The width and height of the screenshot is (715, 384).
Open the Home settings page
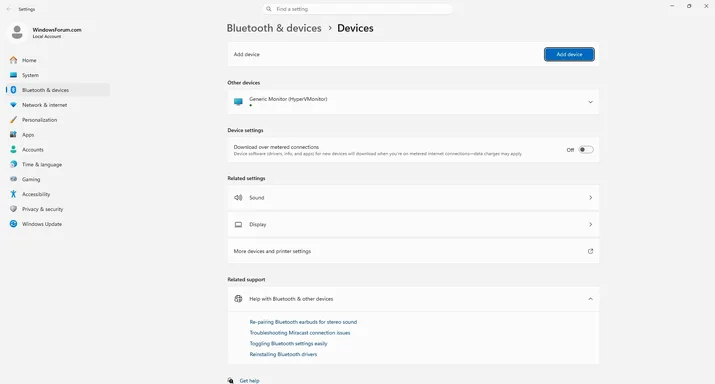pos(58,60)
